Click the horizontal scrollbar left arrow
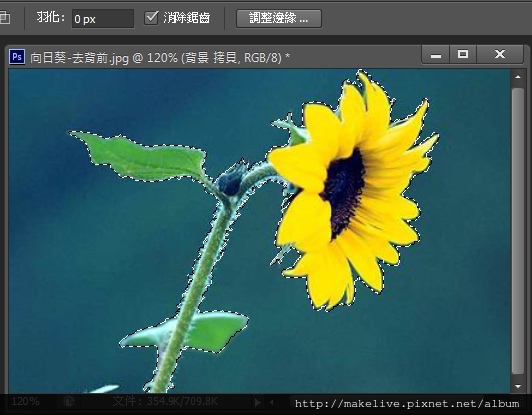Screen dimensions: 532x415 [272, 402]
